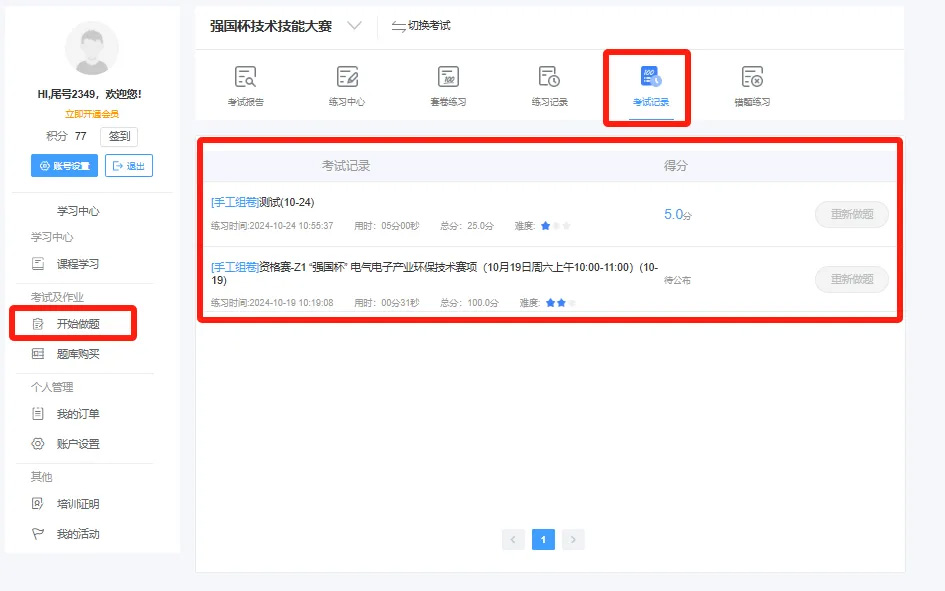The width and height of the screenshot is (945, 591).
Task: Click the 错题练习 wrong-question practice icon
Action: (752, 78)
